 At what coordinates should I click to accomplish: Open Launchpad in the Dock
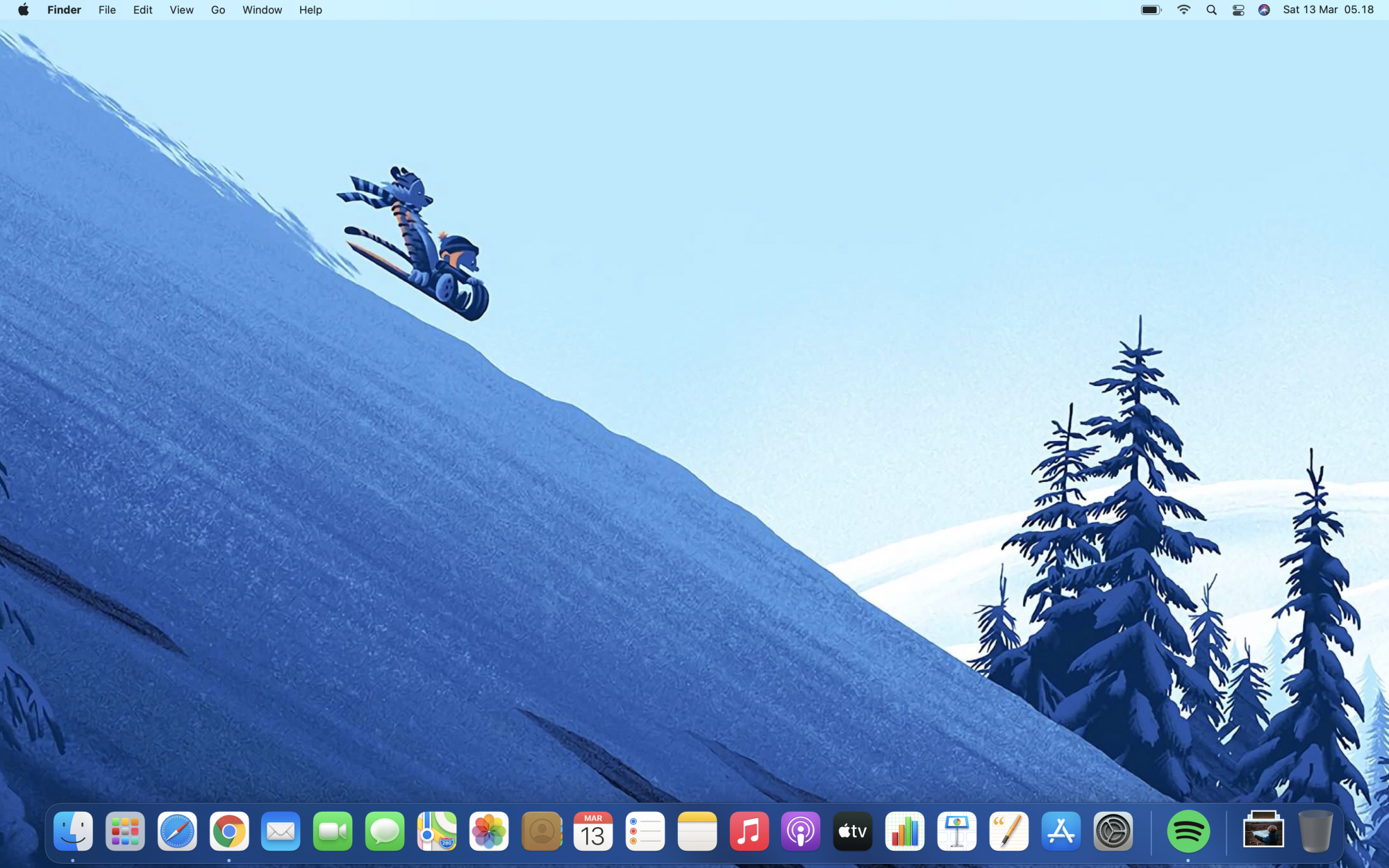(x=125, y=831)
